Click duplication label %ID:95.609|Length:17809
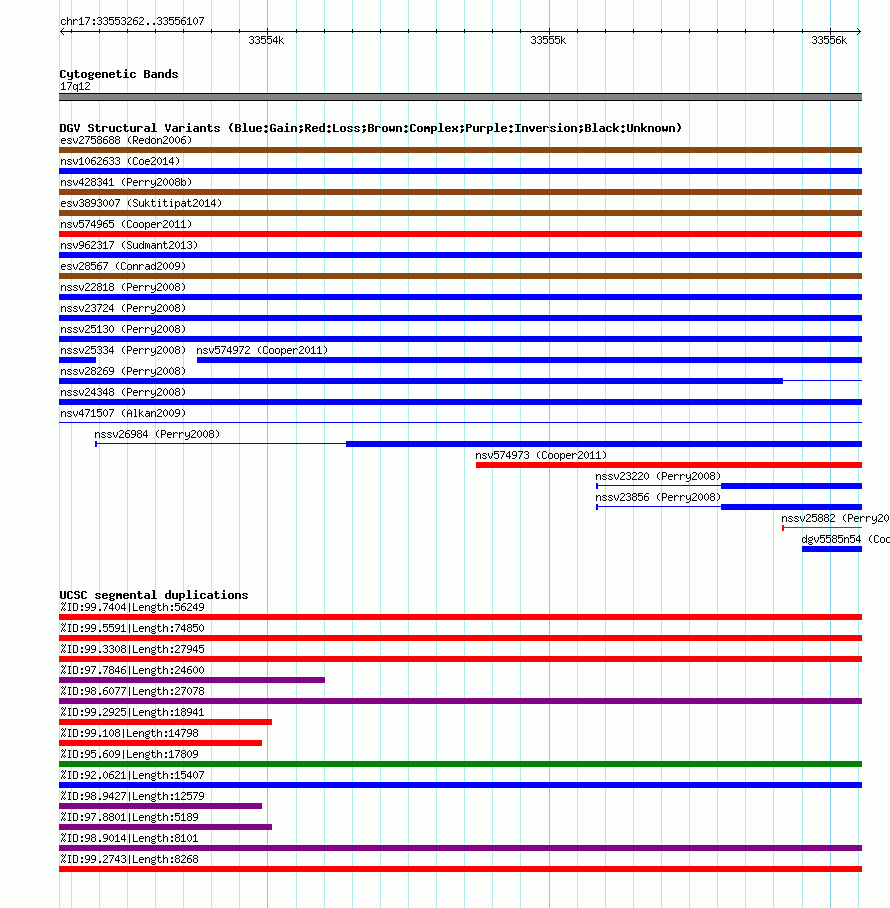 [x=129, y=754]
